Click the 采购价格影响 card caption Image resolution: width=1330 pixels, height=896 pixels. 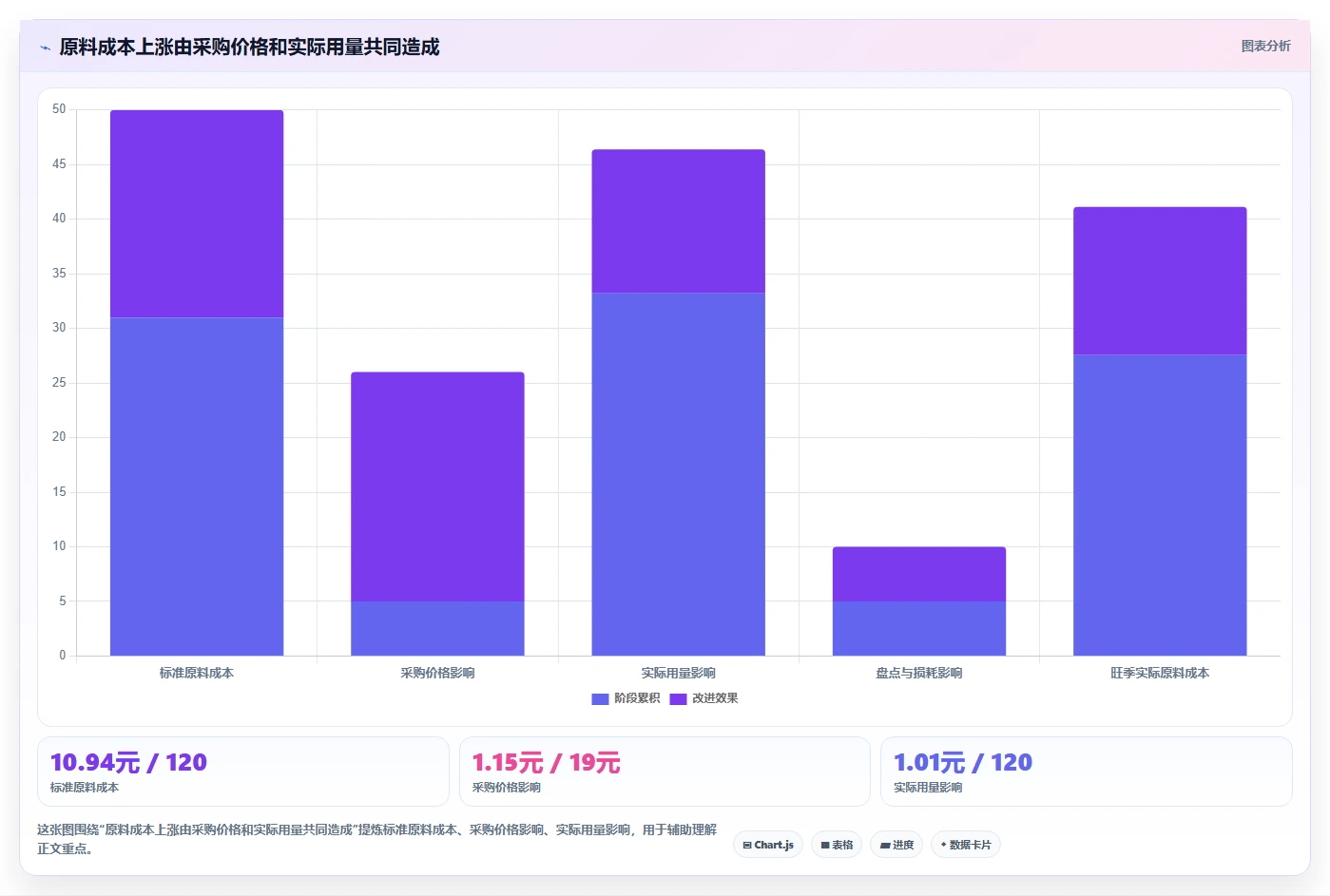(x=507, y=788)
